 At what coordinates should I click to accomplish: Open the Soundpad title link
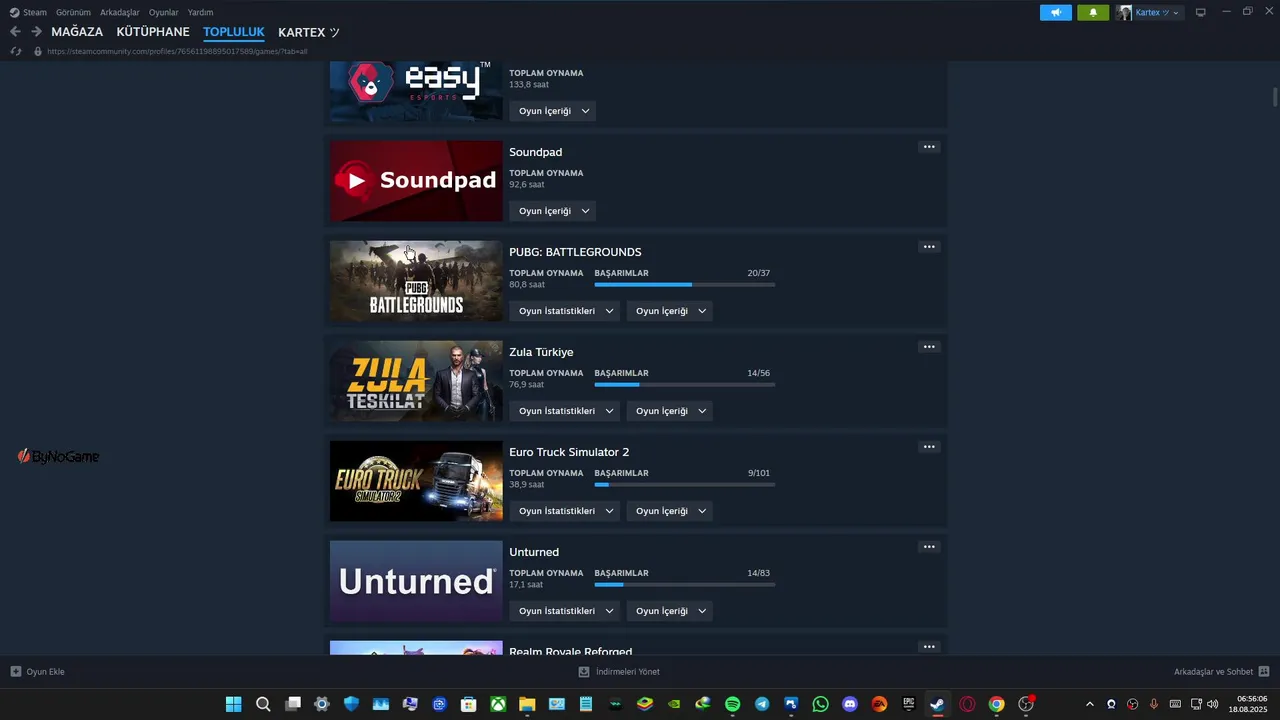(536, 152)
